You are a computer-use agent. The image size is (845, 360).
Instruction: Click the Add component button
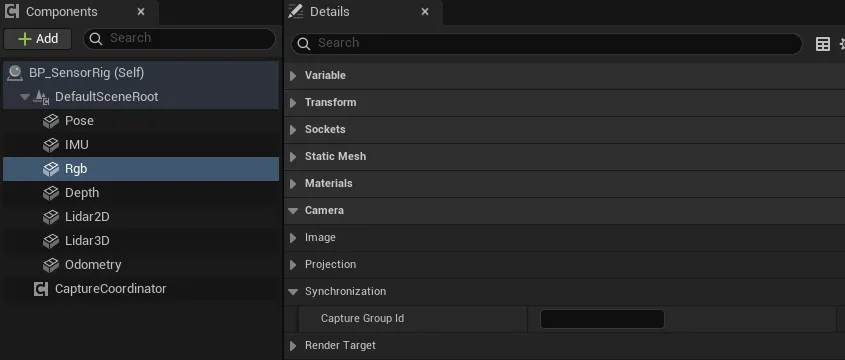(38, 39)
